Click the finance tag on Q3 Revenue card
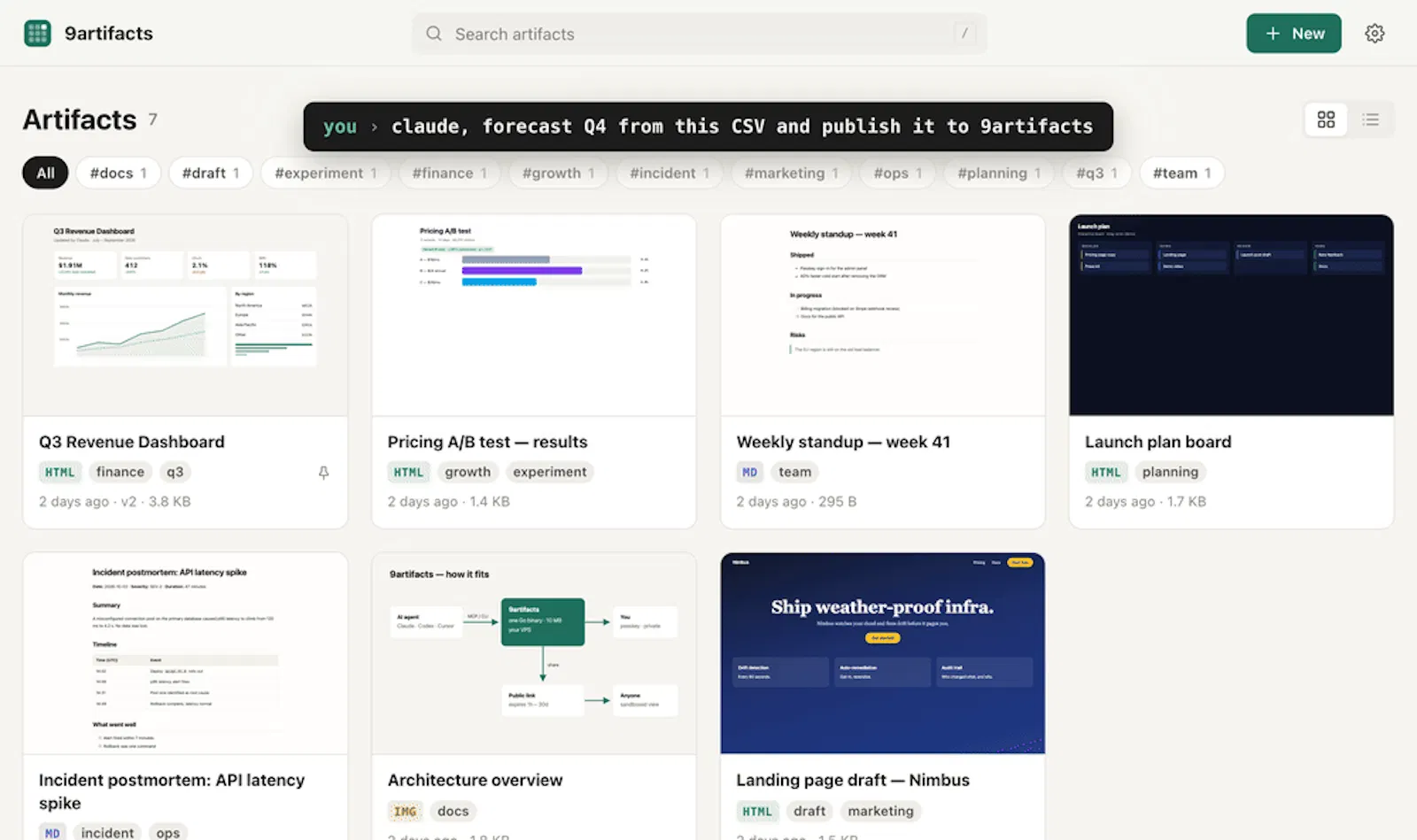Screen dimensions: 1417x840 pos(120,472)
